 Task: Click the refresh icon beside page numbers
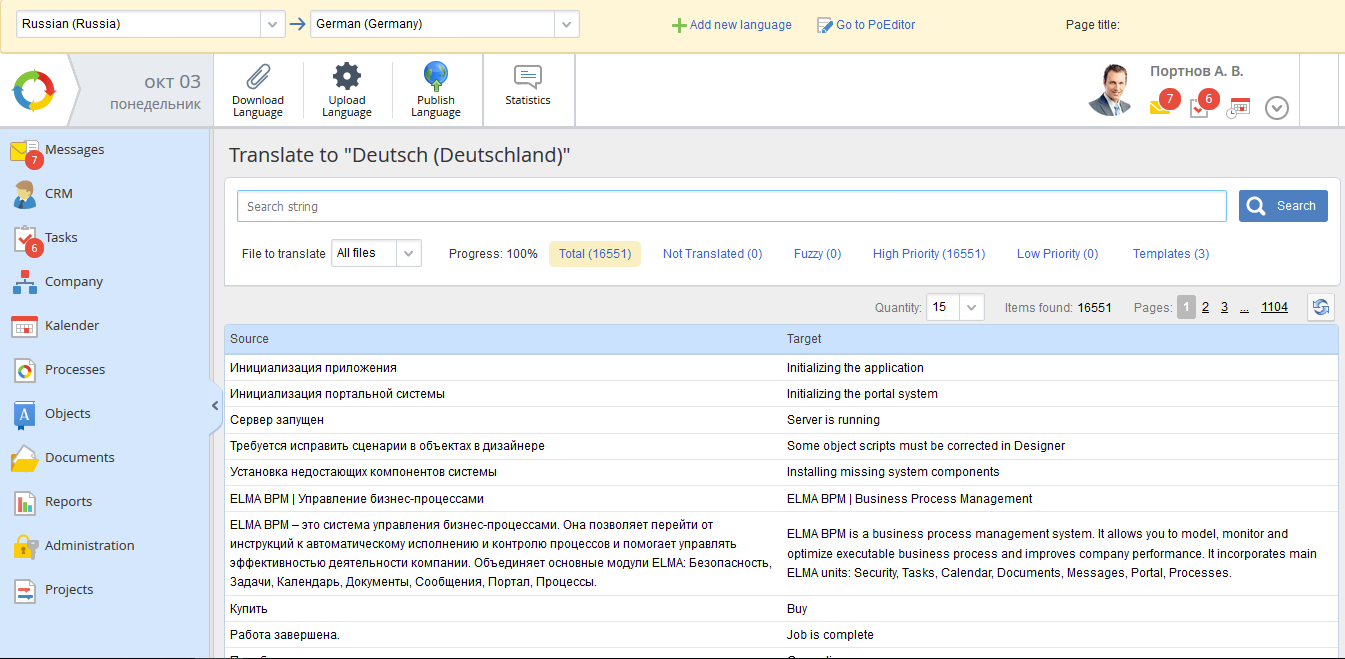pyautogui.click(x=1320, y=308)
